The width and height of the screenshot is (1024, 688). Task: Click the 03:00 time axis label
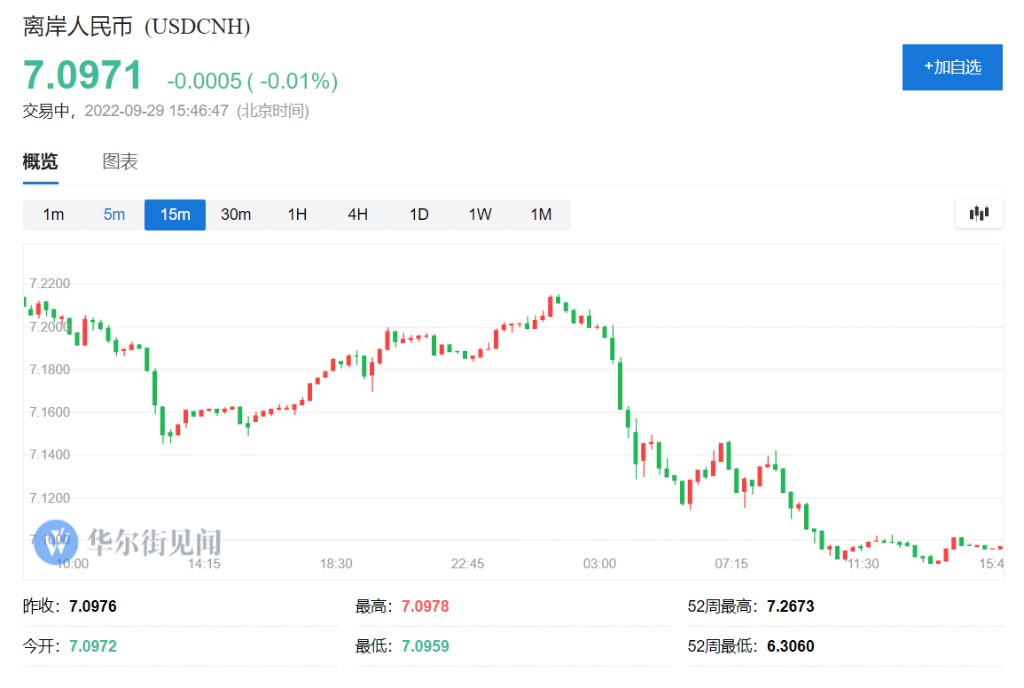click(x=600, y=564)
